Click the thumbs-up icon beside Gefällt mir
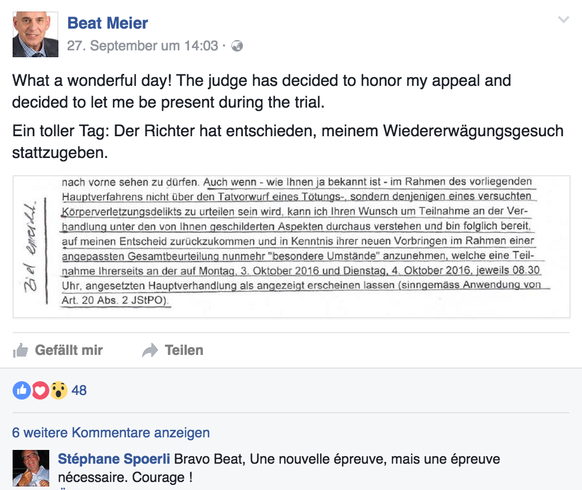The image size is (582, 490). click(21, 350)
